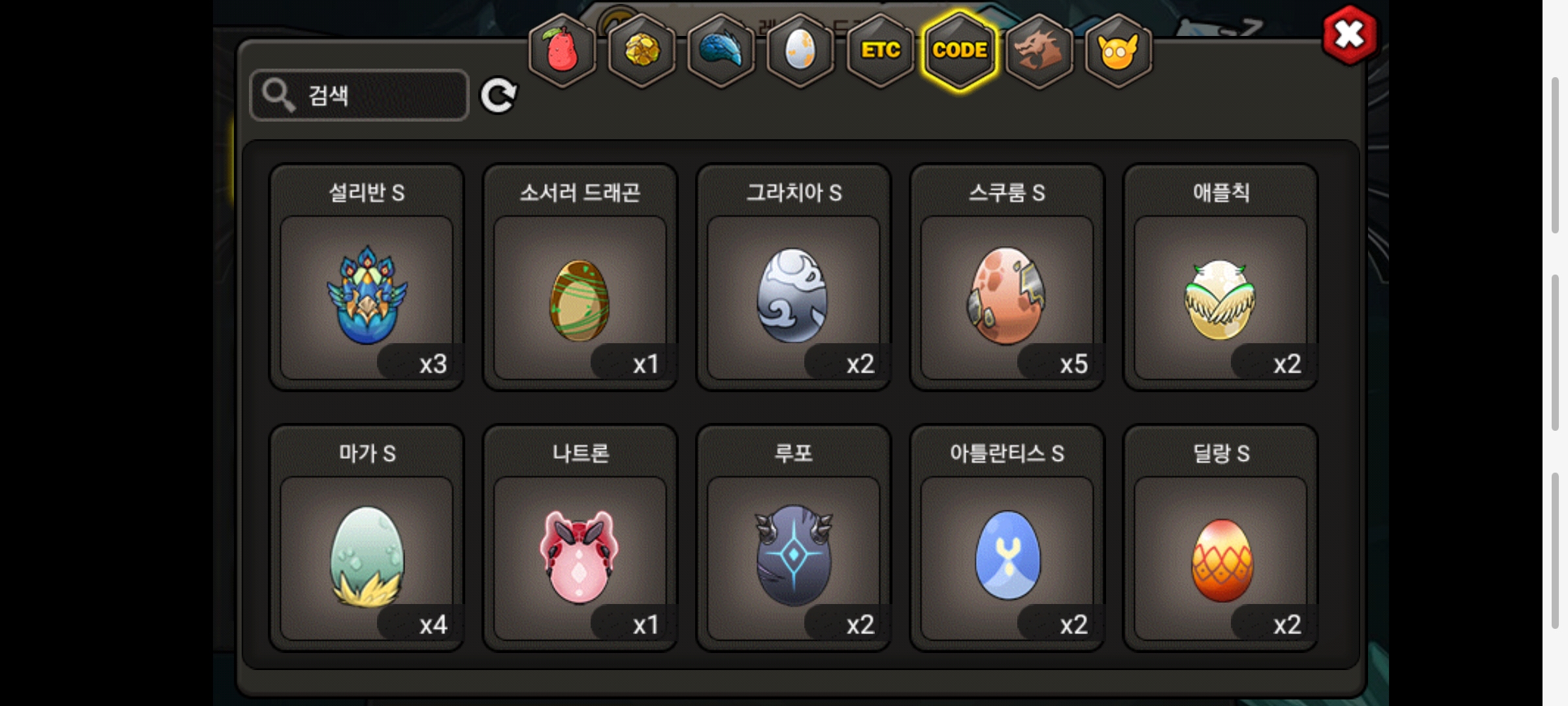The image size is (1568, 706).
Task: Open the fruit food category tab
Action: click(x=562, y=50)
